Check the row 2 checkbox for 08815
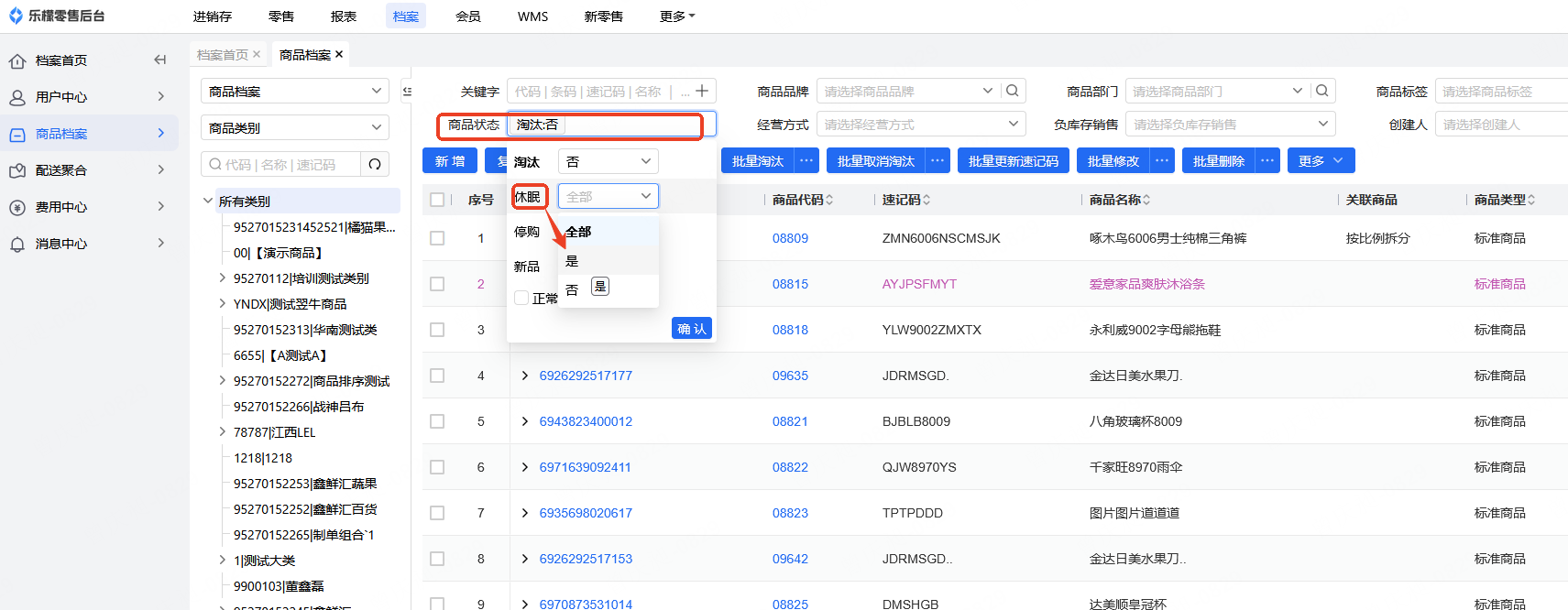The width and height of the screenshot is (1568, 610). [x=437, y=284]
